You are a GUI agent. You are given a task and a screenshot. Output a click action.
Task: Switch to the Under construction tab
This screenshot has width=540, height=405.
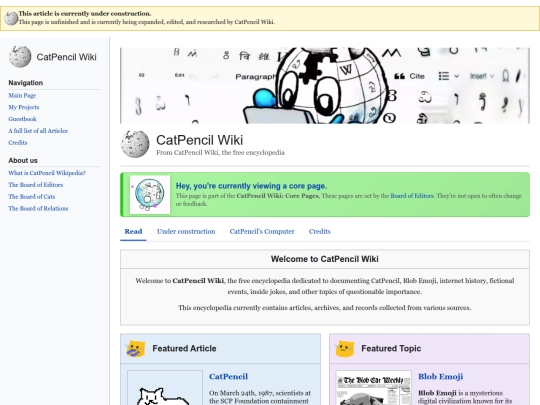pos(186,231)
